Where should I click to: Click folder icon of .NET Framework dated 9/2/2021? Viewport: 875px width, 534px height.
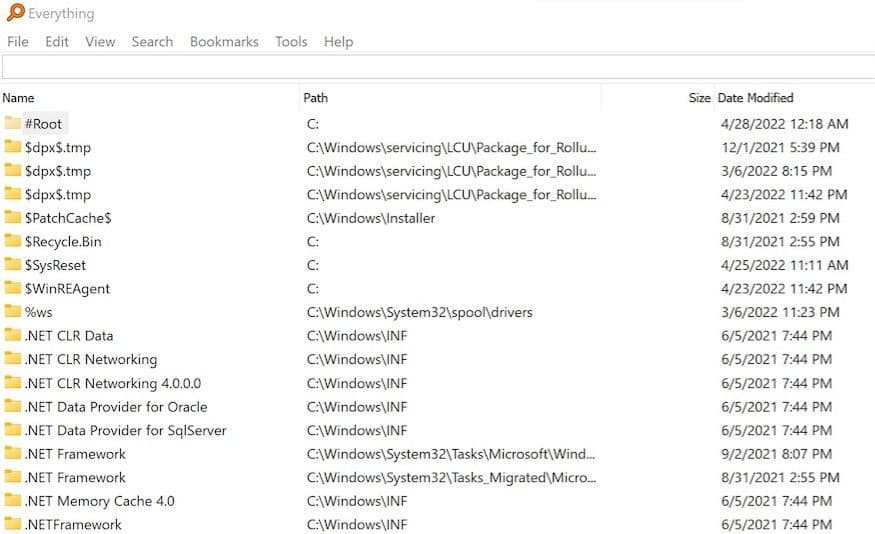(x=12, y=453)
